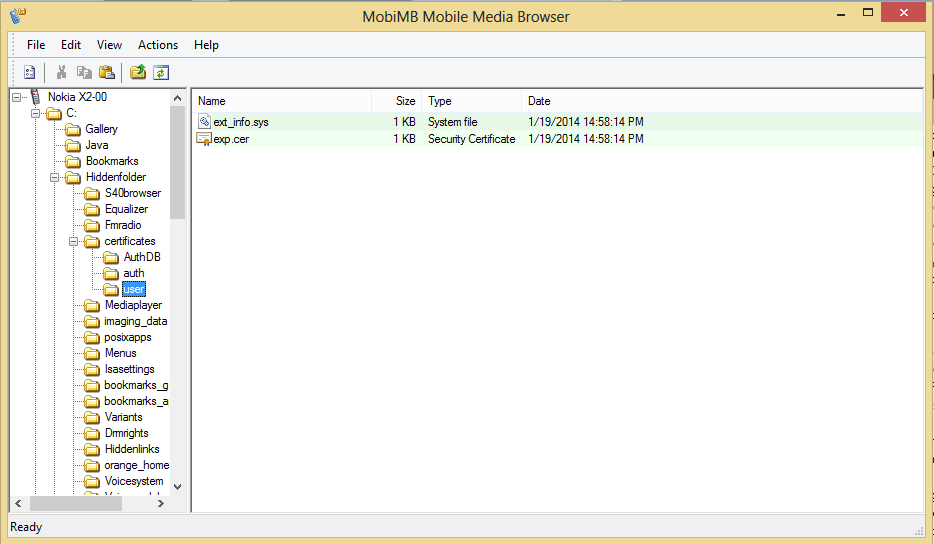Click the Equalizer folder icon
This screenshot has width=934, height=544.
click(x=92, y=209)
